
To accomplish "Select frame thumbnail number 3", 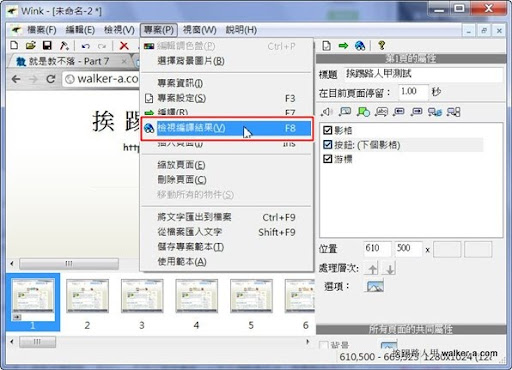I will pos(142,296).
